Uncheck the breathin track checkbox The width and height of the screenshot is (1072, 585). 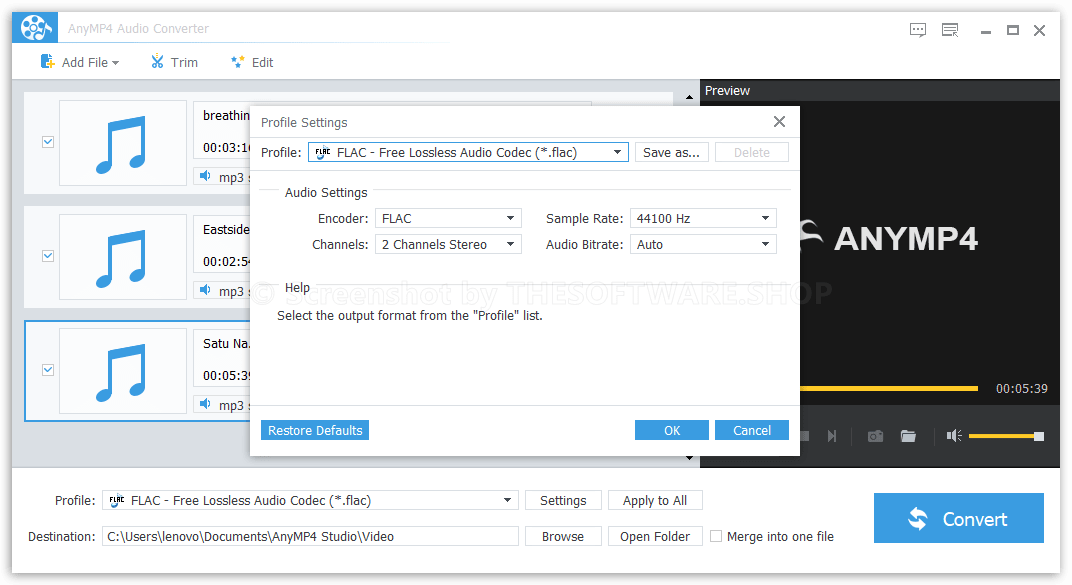[48, 142]
